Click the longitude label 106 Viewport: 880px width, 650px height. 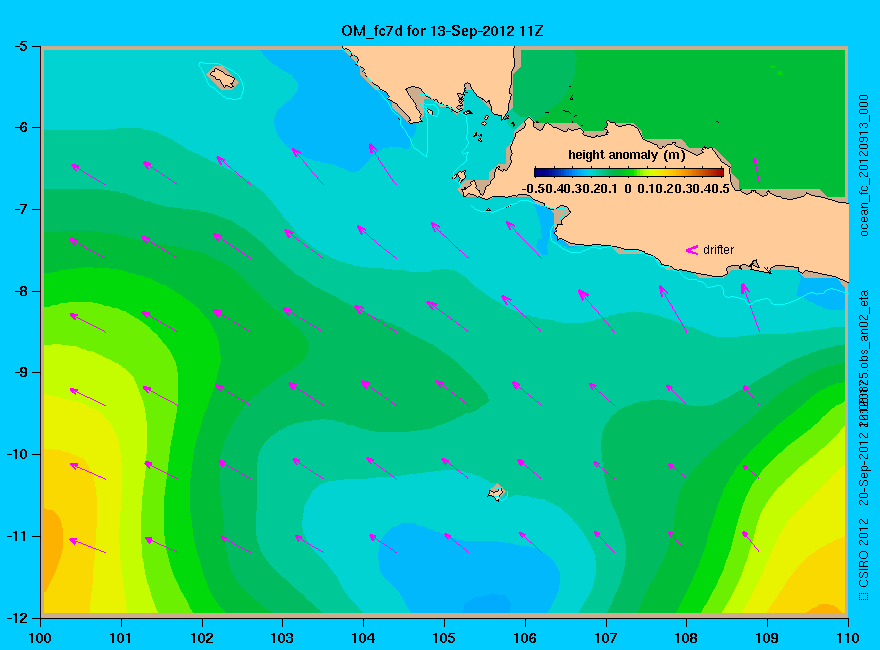(525, 638)
